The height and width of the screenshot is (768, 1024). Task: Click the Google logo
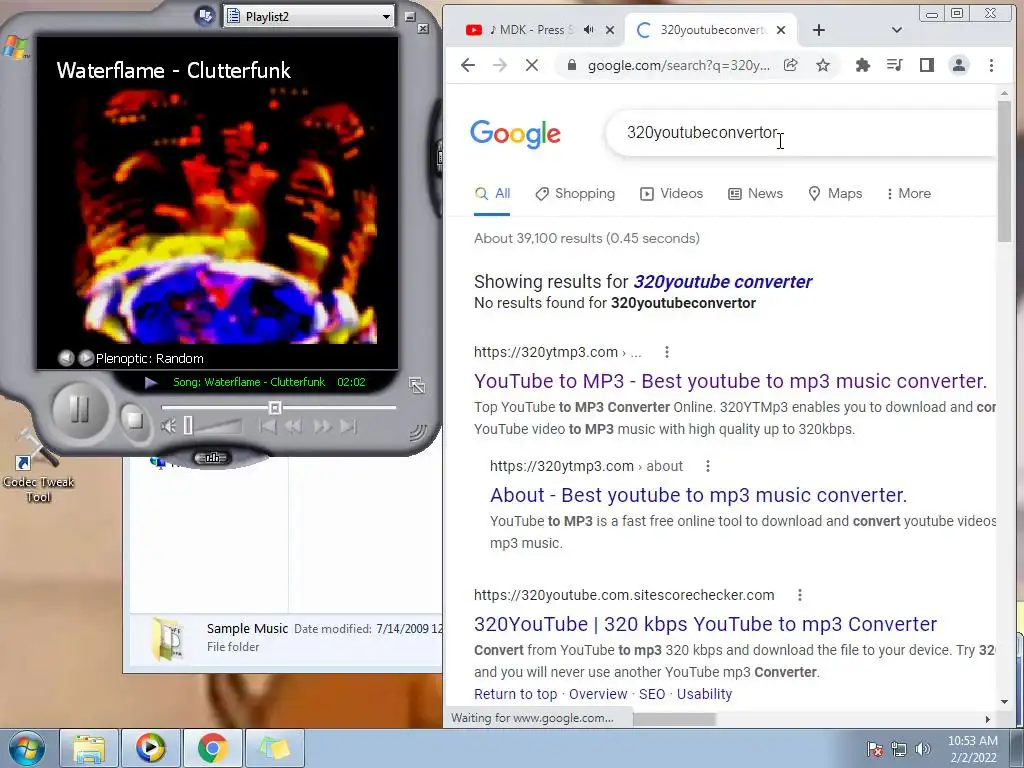515,134
